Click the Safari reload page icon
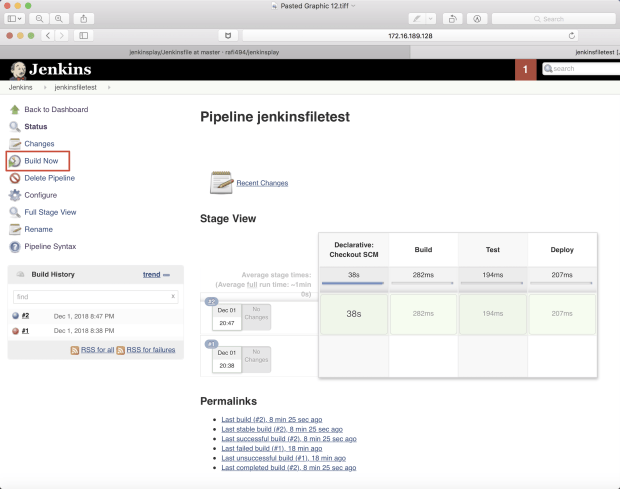Screen dimensions: 620x489 tap(571, 36)
